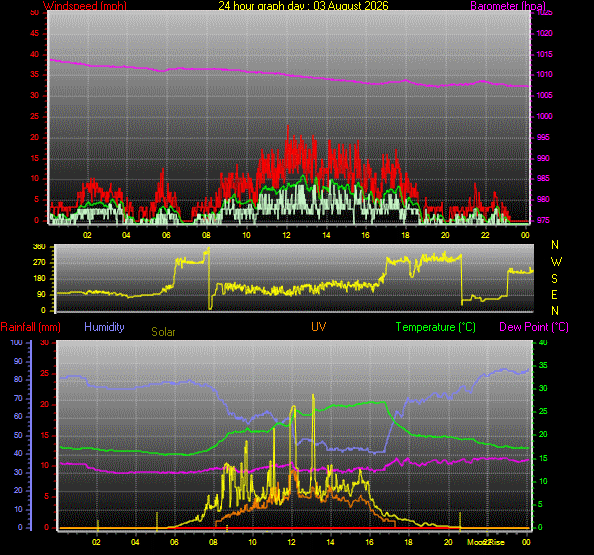This screenshot has width=594, height=555.
Task: Click wind direction axis value "90"
Action: [41, 294]
